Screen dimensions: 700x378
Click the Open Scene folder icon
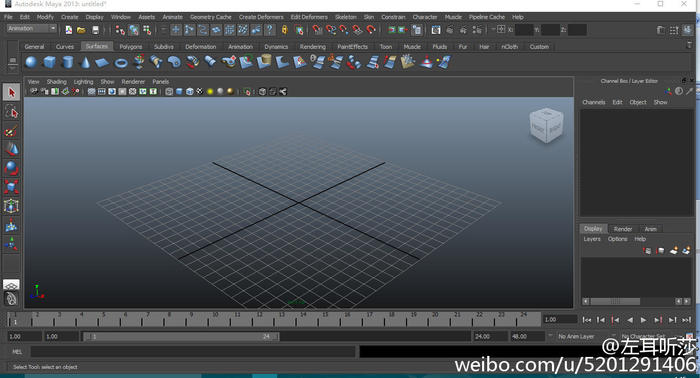[81, 30]
